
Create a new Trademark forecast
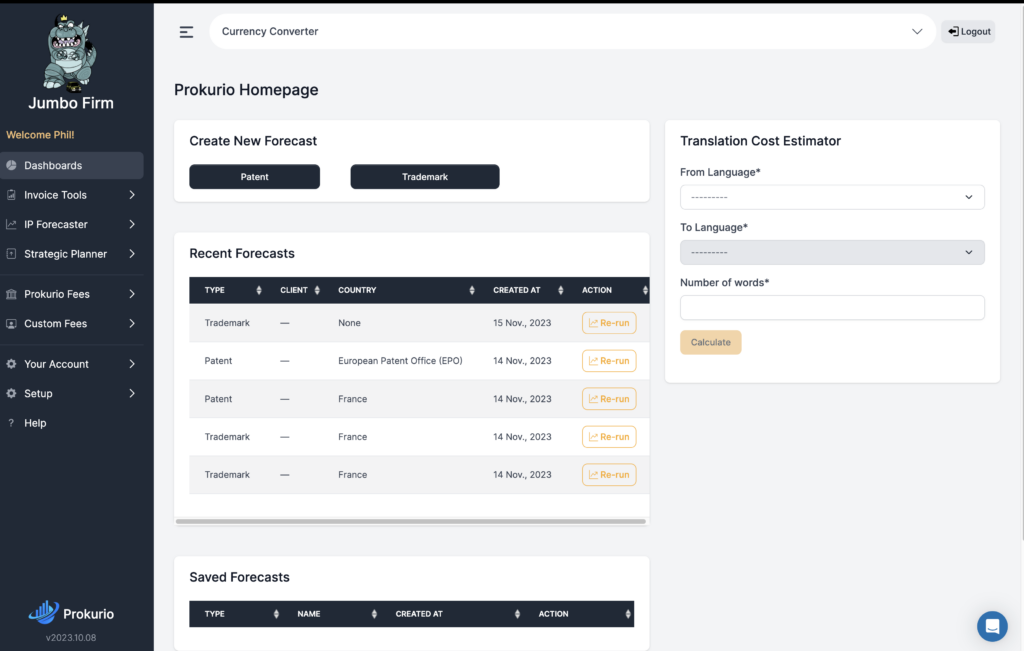click(424, 176)
